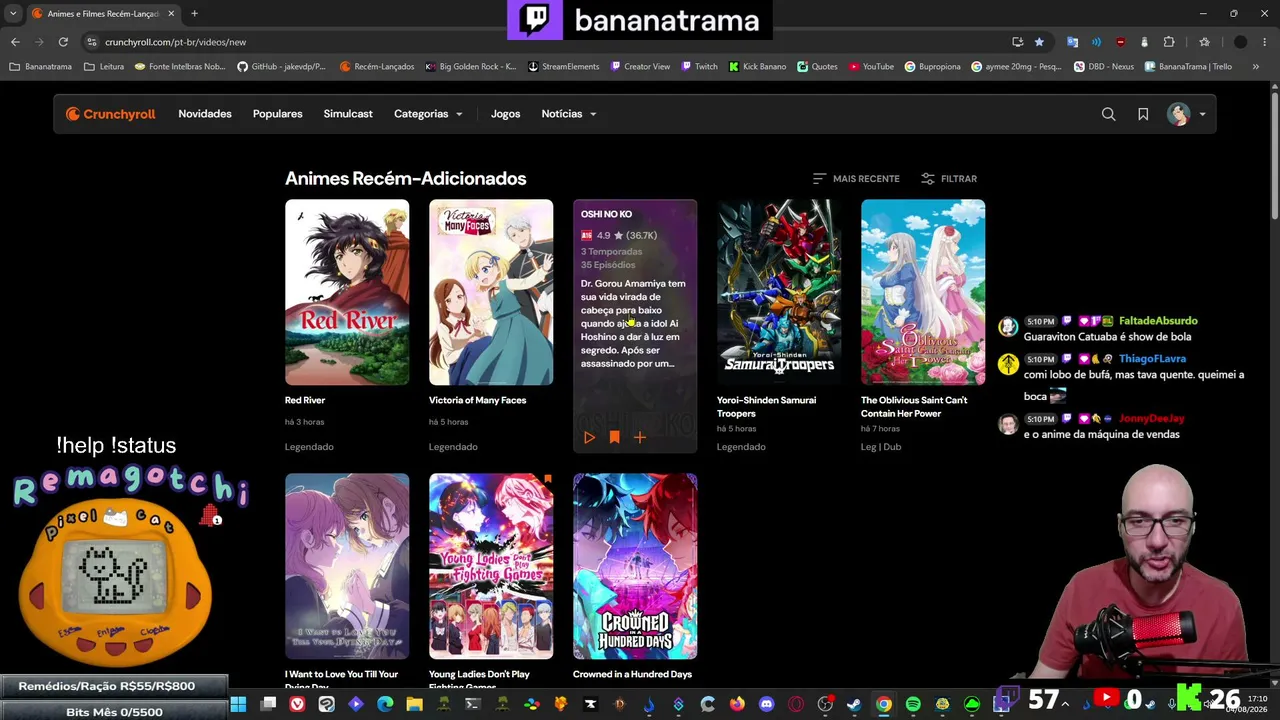
Task: Open the Windows Start menu
Action: pyautogui.click(x=238, y=704)
